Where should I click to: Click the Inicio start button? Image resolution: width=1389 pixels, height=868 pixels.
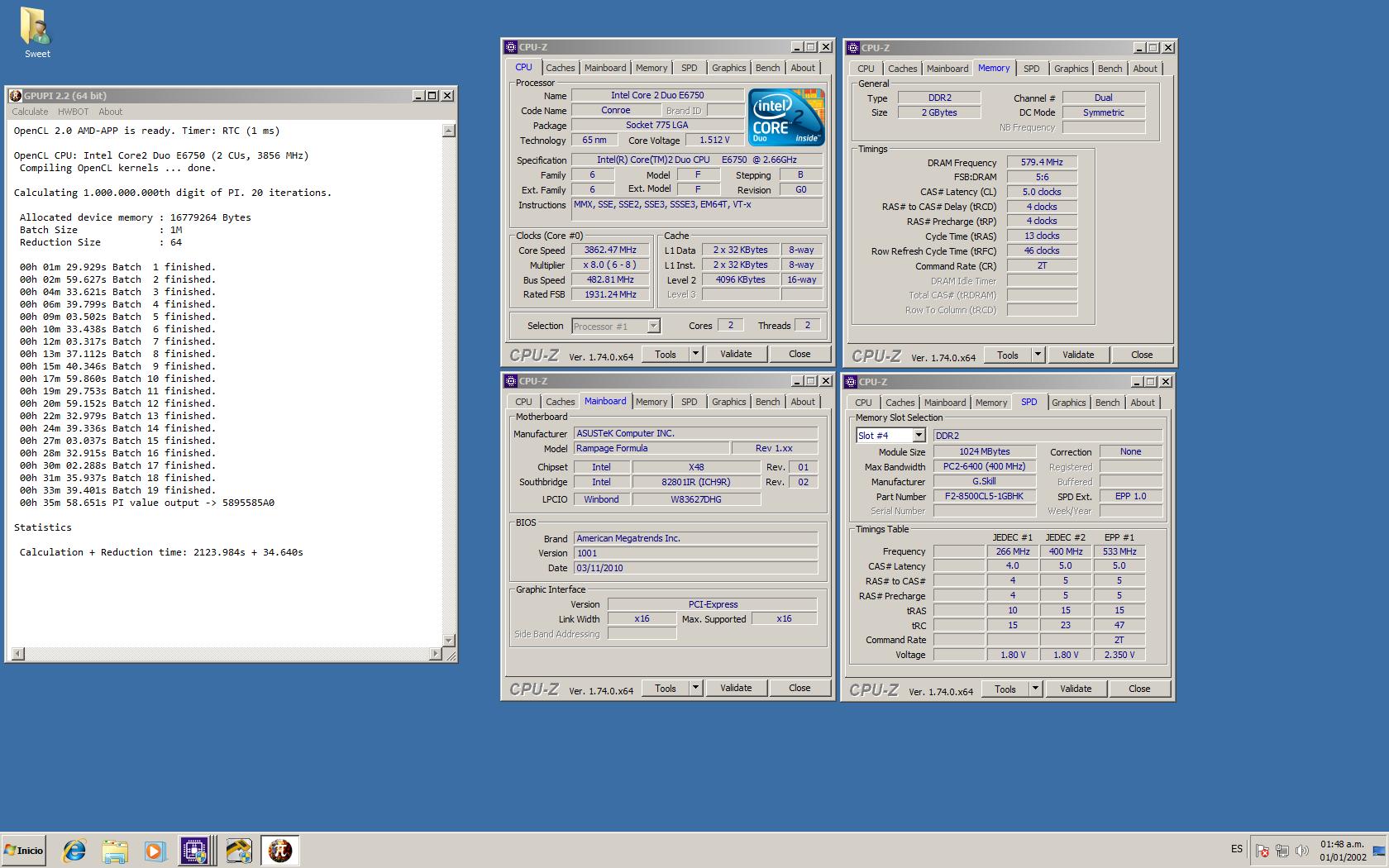[x=24, y=850]
